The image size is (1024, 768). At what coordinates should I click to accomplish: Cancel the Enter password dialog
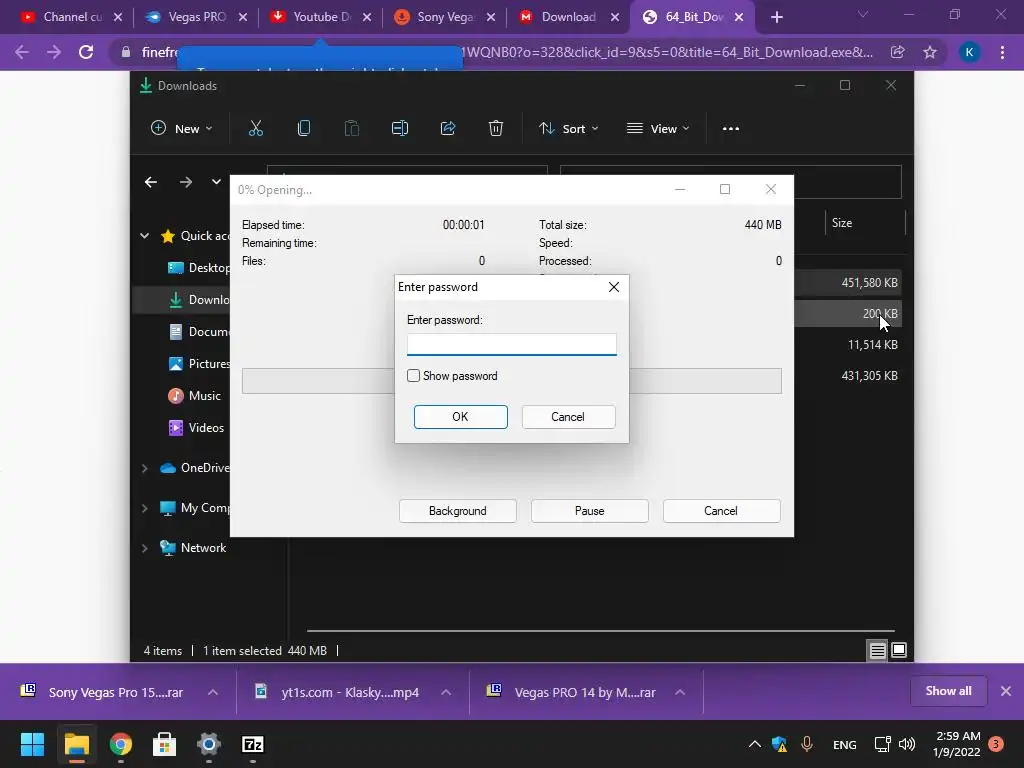click(568, 417)
